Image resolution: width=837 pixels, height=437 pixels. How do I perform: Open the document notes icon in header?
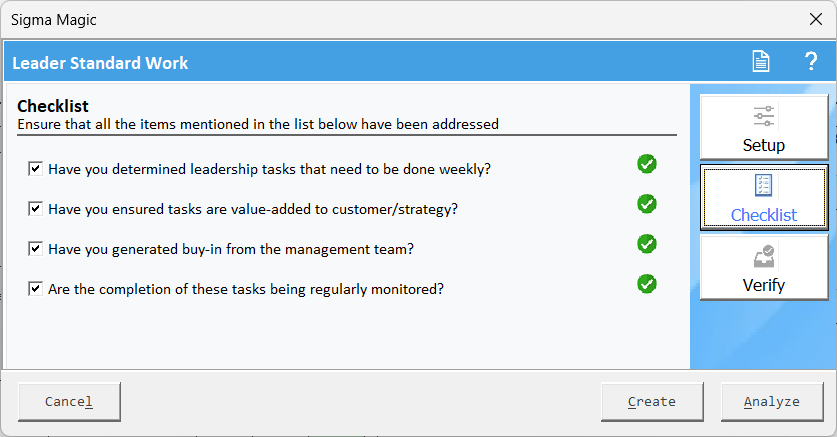(x=761, y=61)
